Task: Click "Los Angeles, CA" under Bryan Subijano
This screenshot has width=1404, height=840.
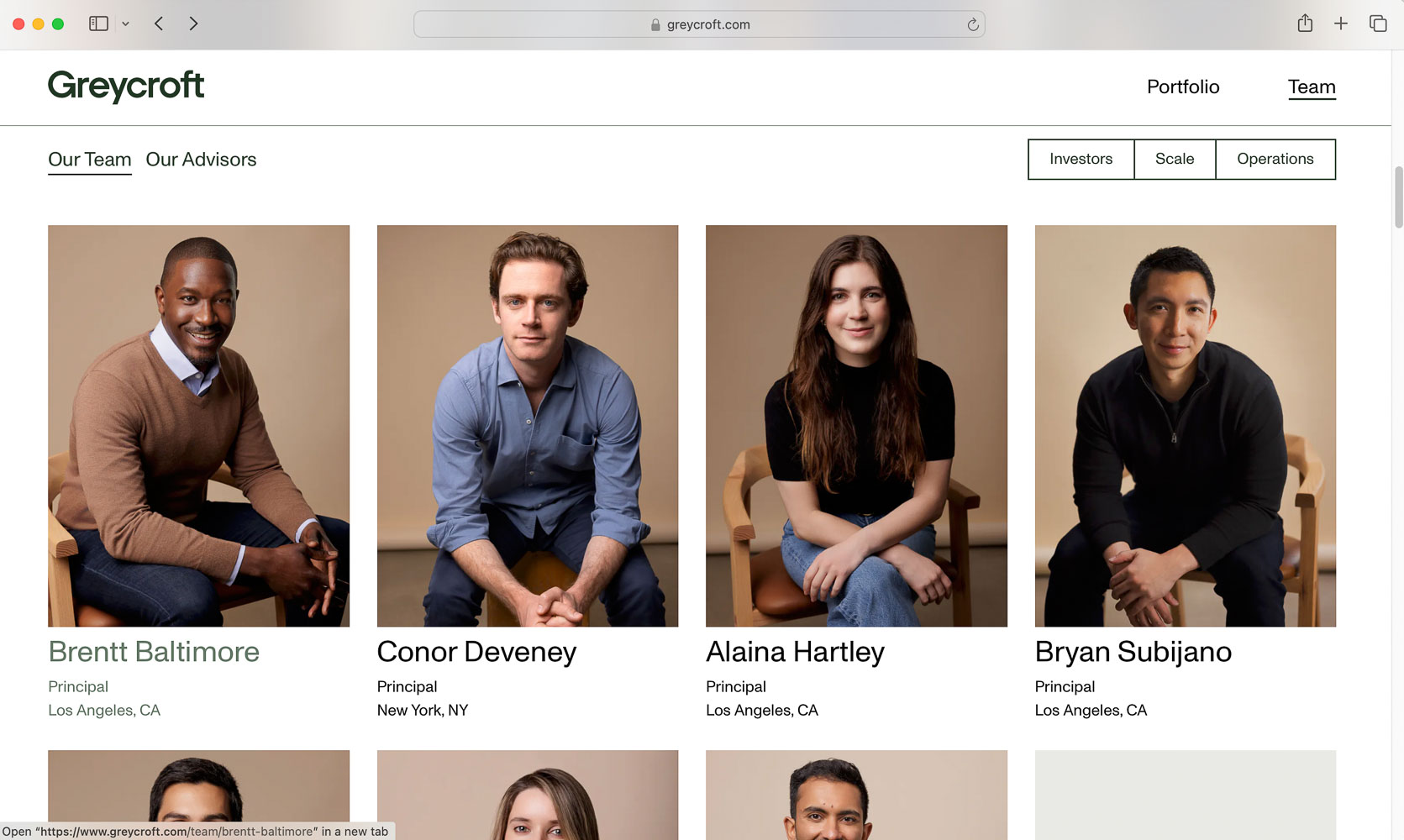Action: [x=1091, y=711]
